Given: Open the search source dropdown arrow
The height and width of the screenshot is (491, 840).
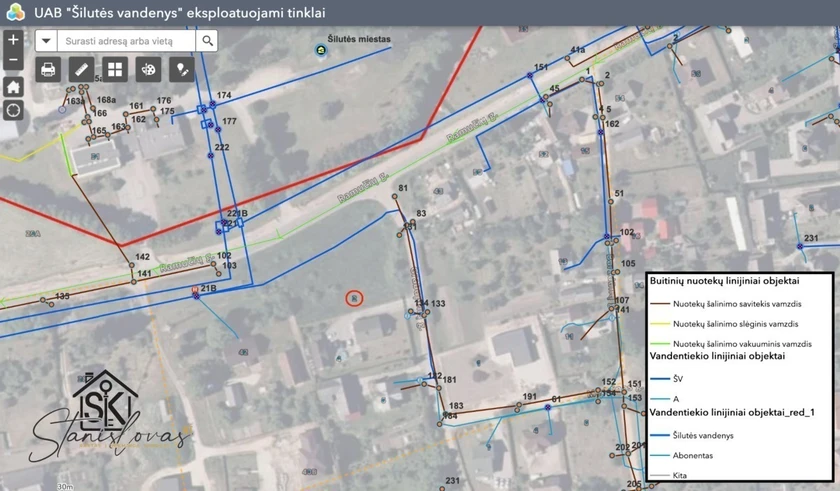Looking at the screenshot, I should tap(46, 41).
